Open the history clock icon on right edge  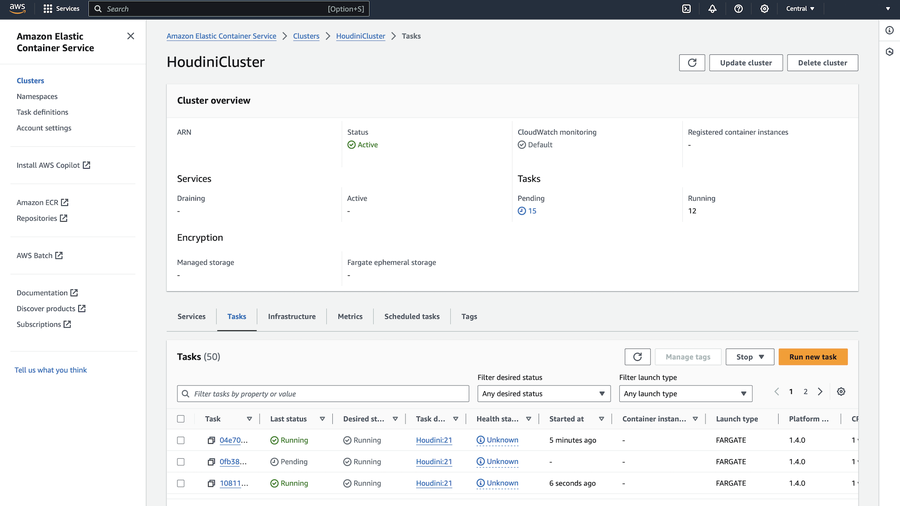click(x=889, y=52)
